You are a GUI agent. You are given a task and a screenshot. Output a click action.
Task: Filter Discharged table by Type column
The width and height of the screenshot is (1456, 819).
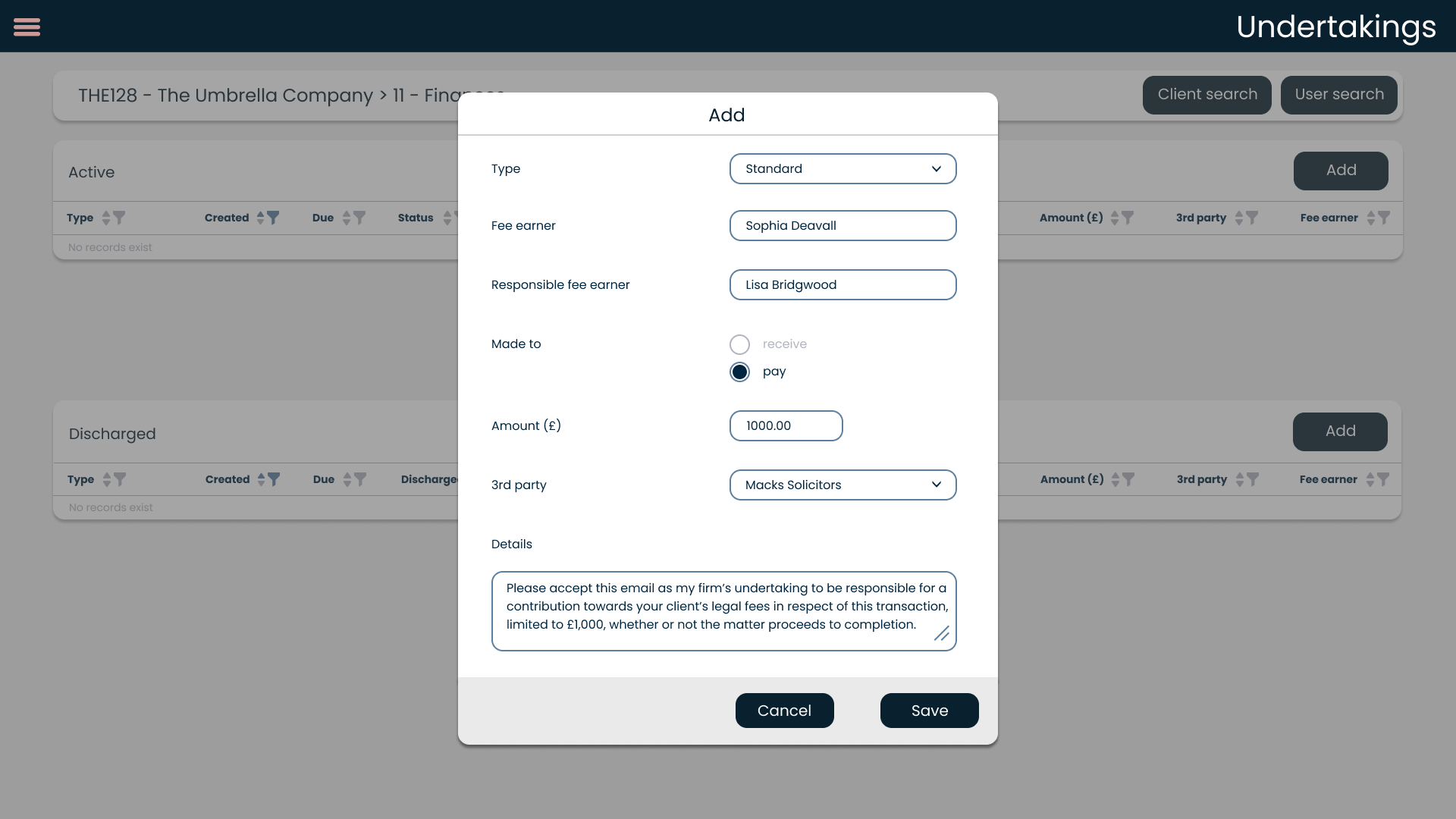pyautogui.click(x=120, y=479)
